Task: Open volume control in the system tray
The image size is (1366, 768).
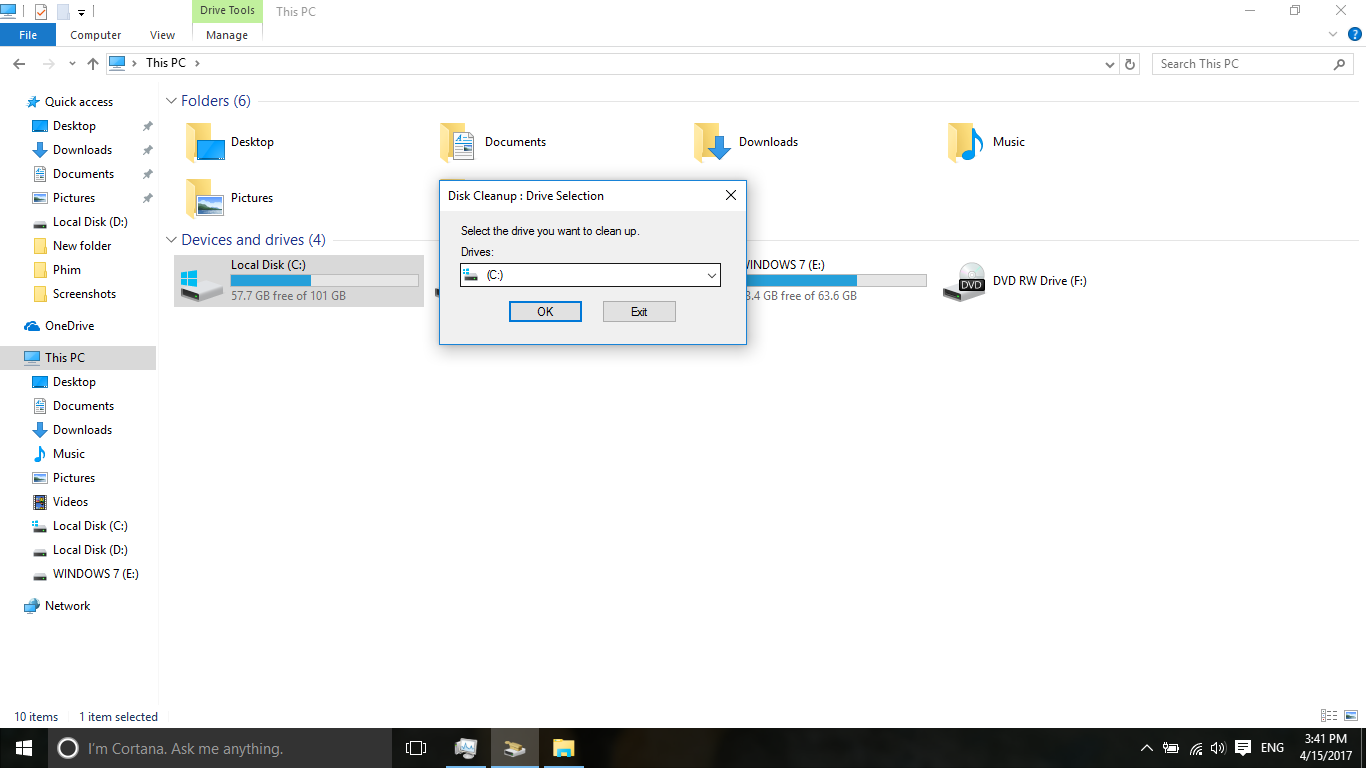Action: point(1217,747)
